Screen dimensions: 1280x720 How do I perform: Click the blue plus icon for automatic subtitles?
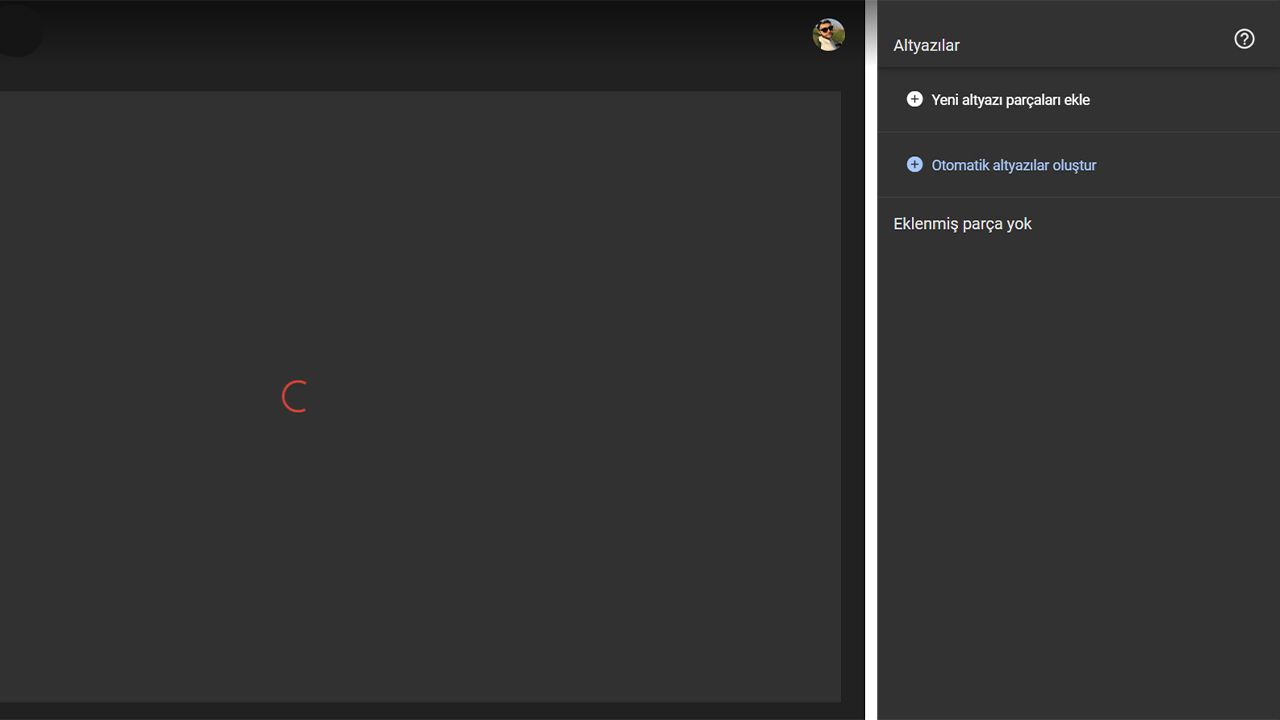coord(914,165)
